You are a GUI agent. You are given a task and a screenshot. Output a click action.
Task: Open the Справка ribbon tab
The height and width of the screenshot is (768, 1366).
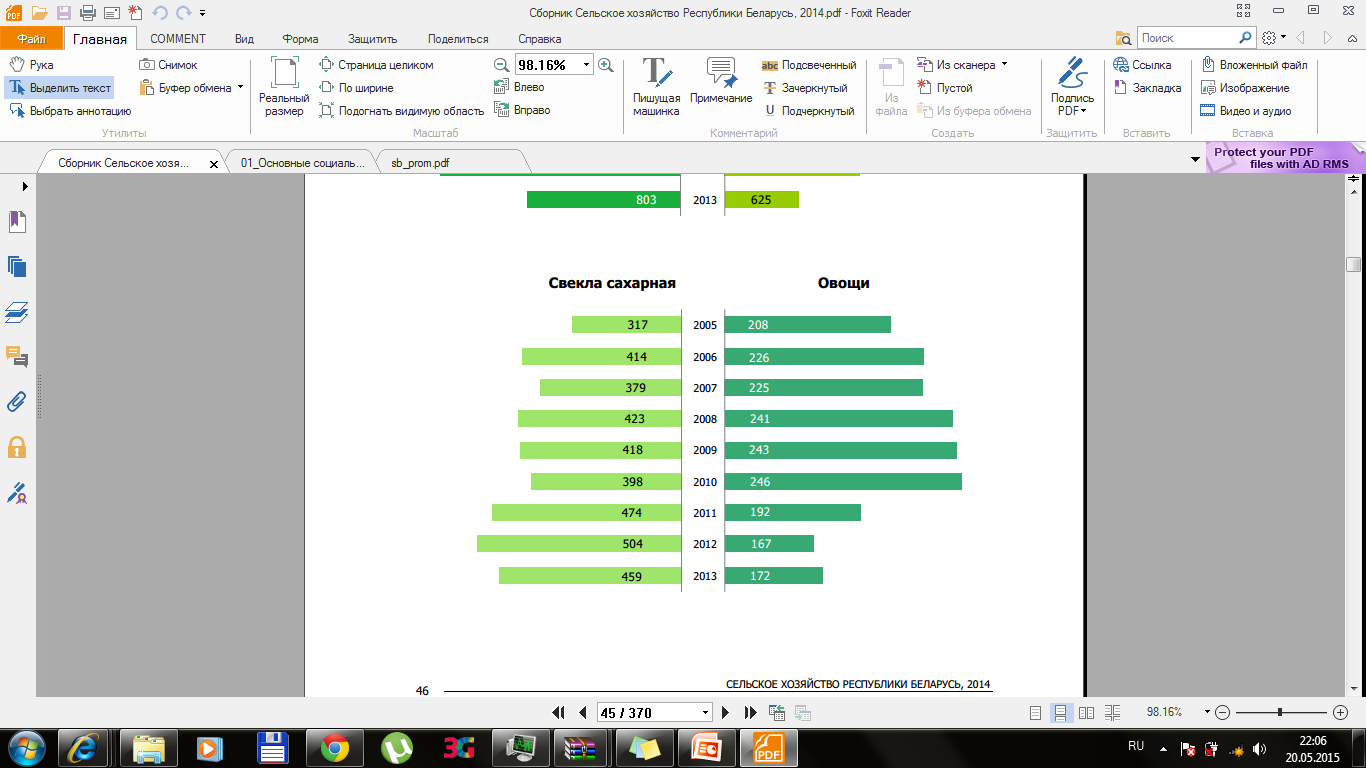[540, 39]
